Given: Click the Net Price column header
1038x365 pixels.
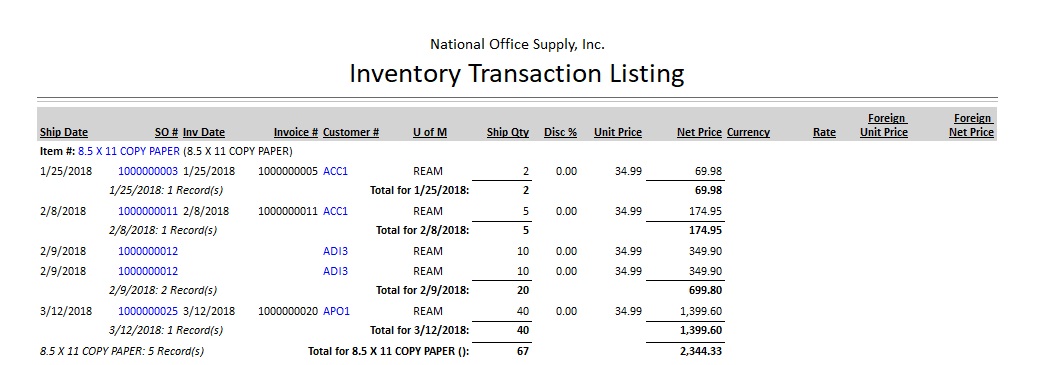Looking at the screenshot, I should click(x=699, y=132).
